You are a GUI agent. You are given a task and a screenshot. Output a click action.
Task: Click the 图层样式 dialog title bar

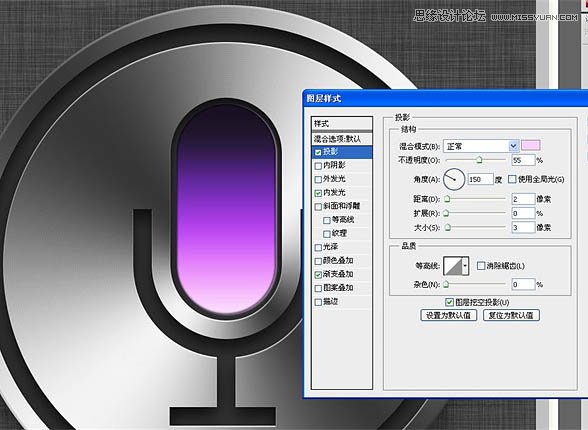445,99
